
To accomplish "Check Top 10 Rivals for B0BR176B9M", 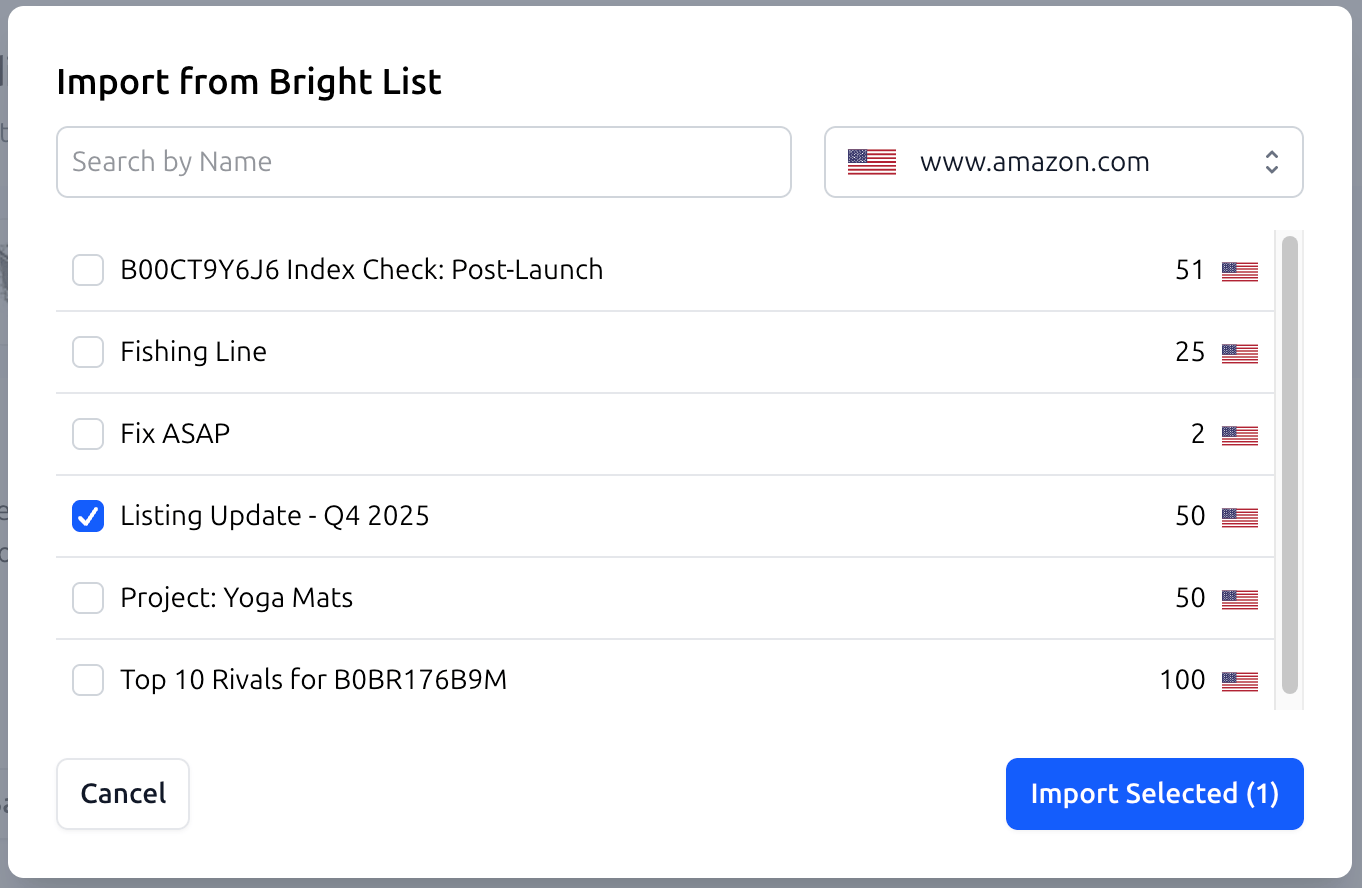I will pyautogui.click(x=88, y=680).
